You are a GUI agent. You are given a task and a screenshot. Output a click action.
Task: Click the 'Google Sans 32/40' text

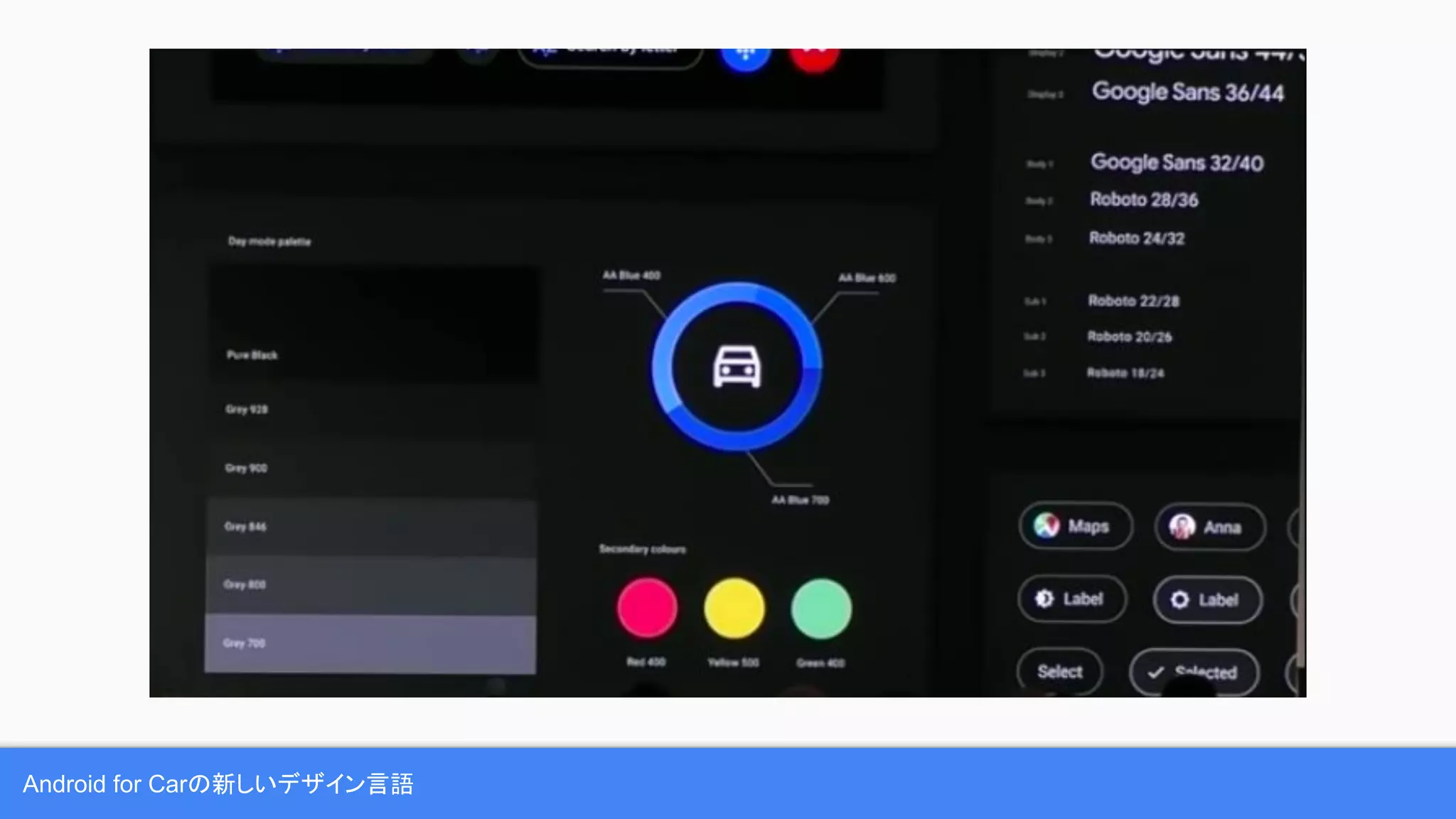1177,162
